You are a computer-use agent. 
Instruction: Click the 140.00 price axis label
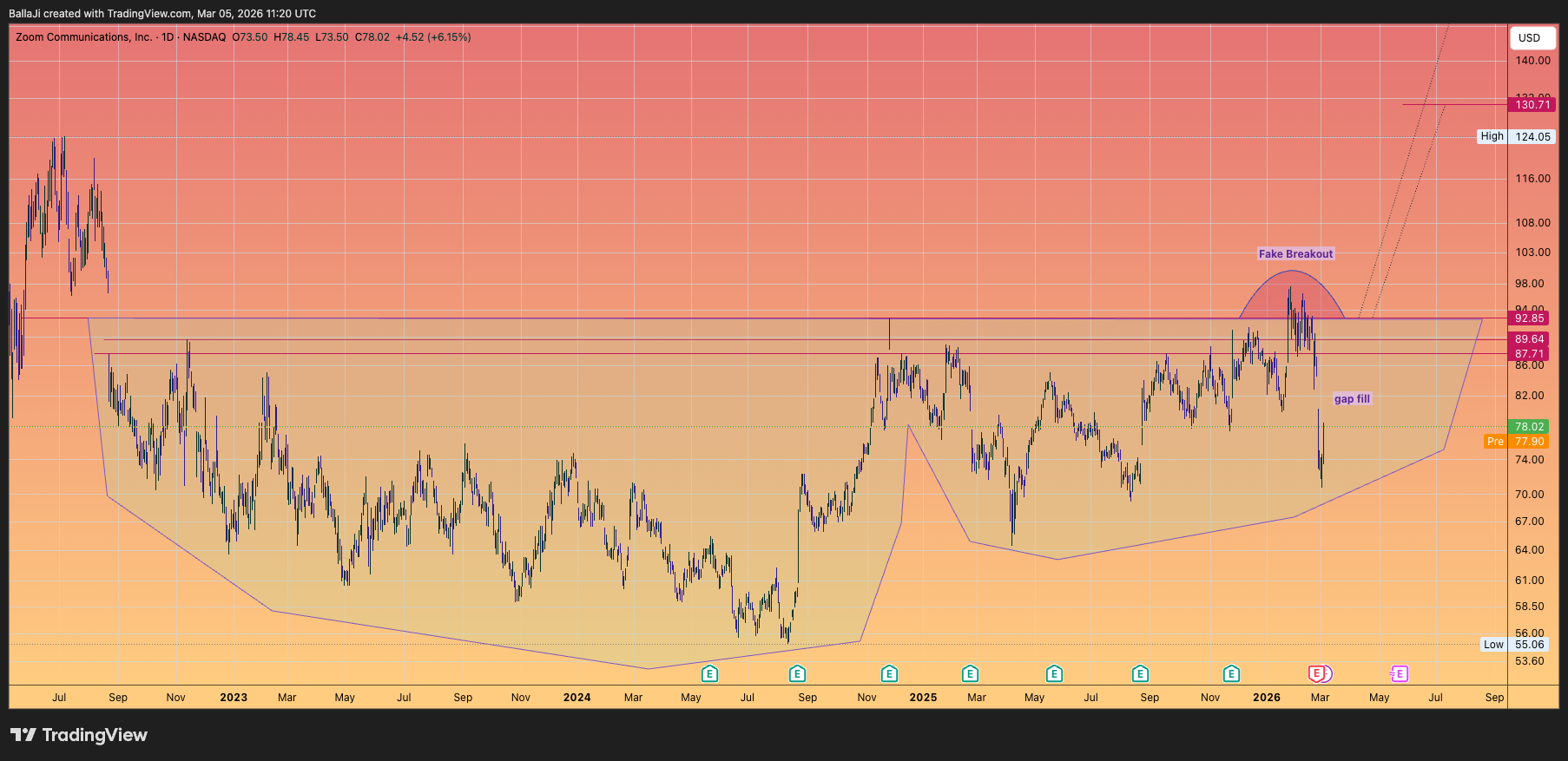[x=1532, y=61]
